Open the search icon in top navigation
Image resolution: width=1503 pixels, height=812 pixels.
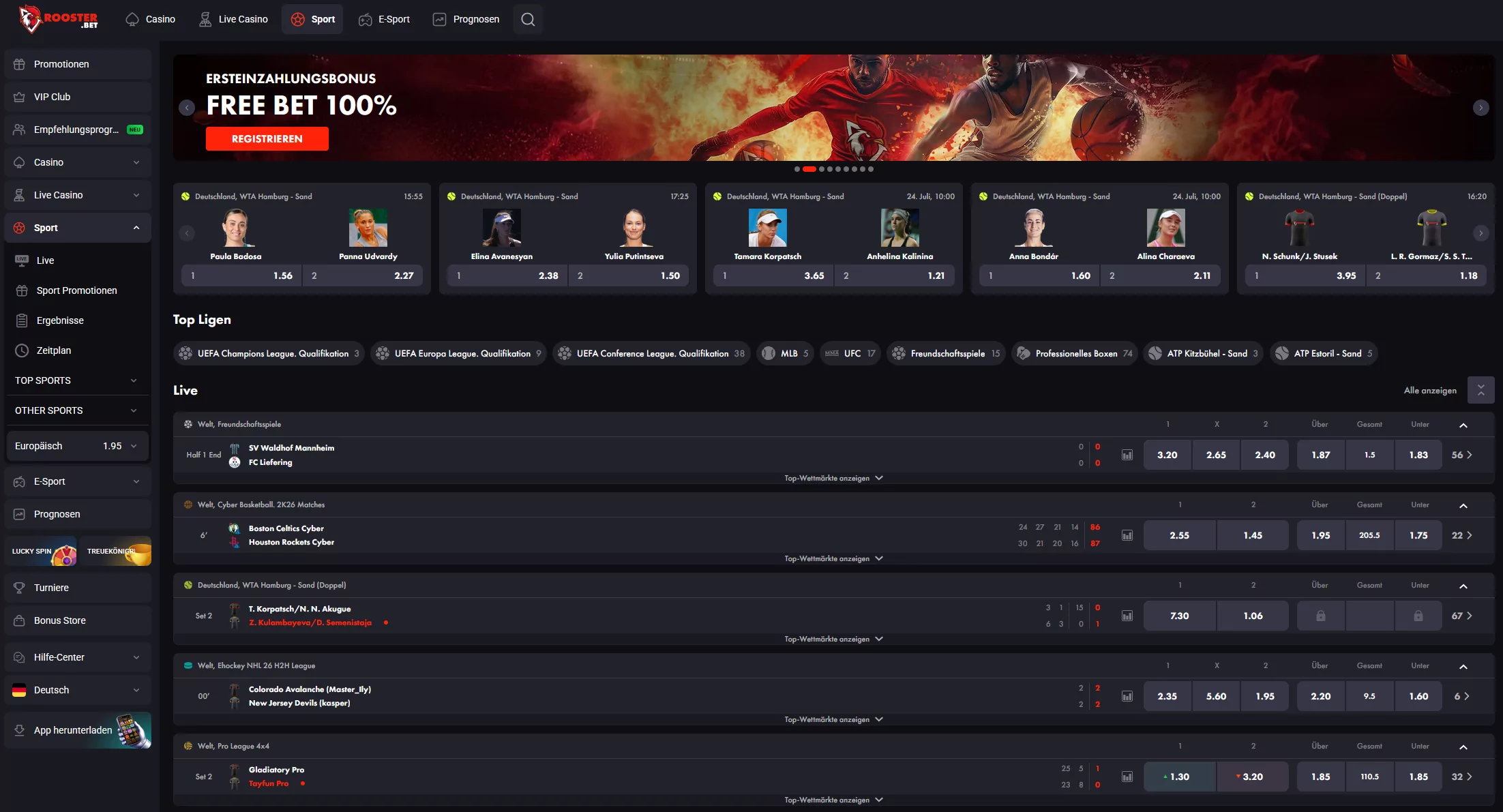528,19
